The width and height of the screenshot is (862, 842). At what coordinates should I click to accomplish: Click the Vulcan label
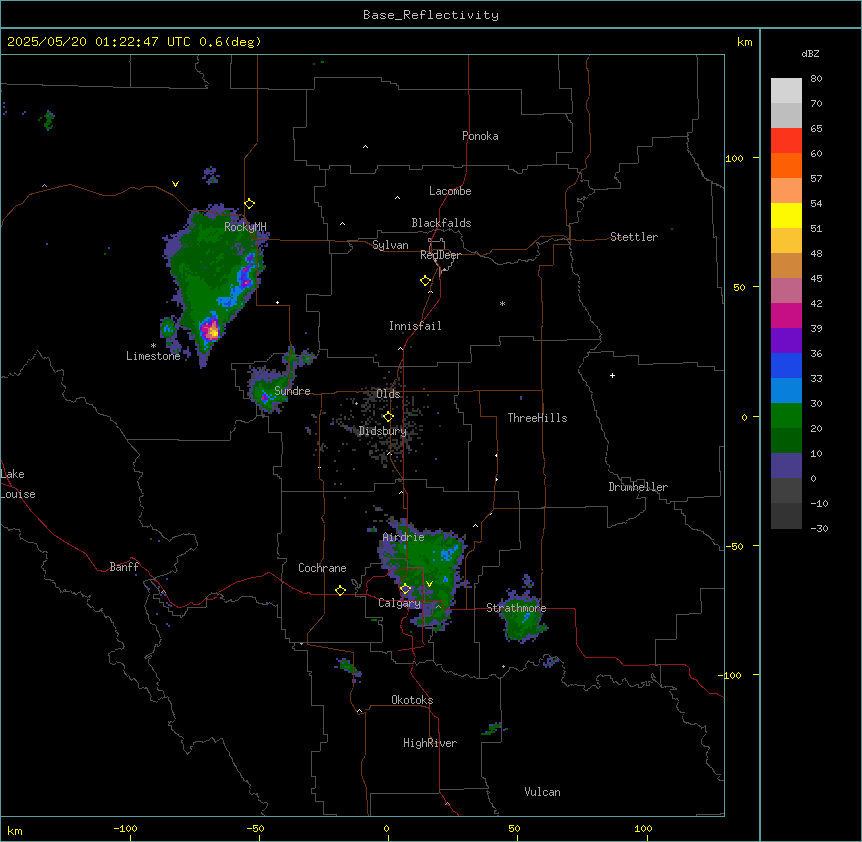click(x=542, y=792)
